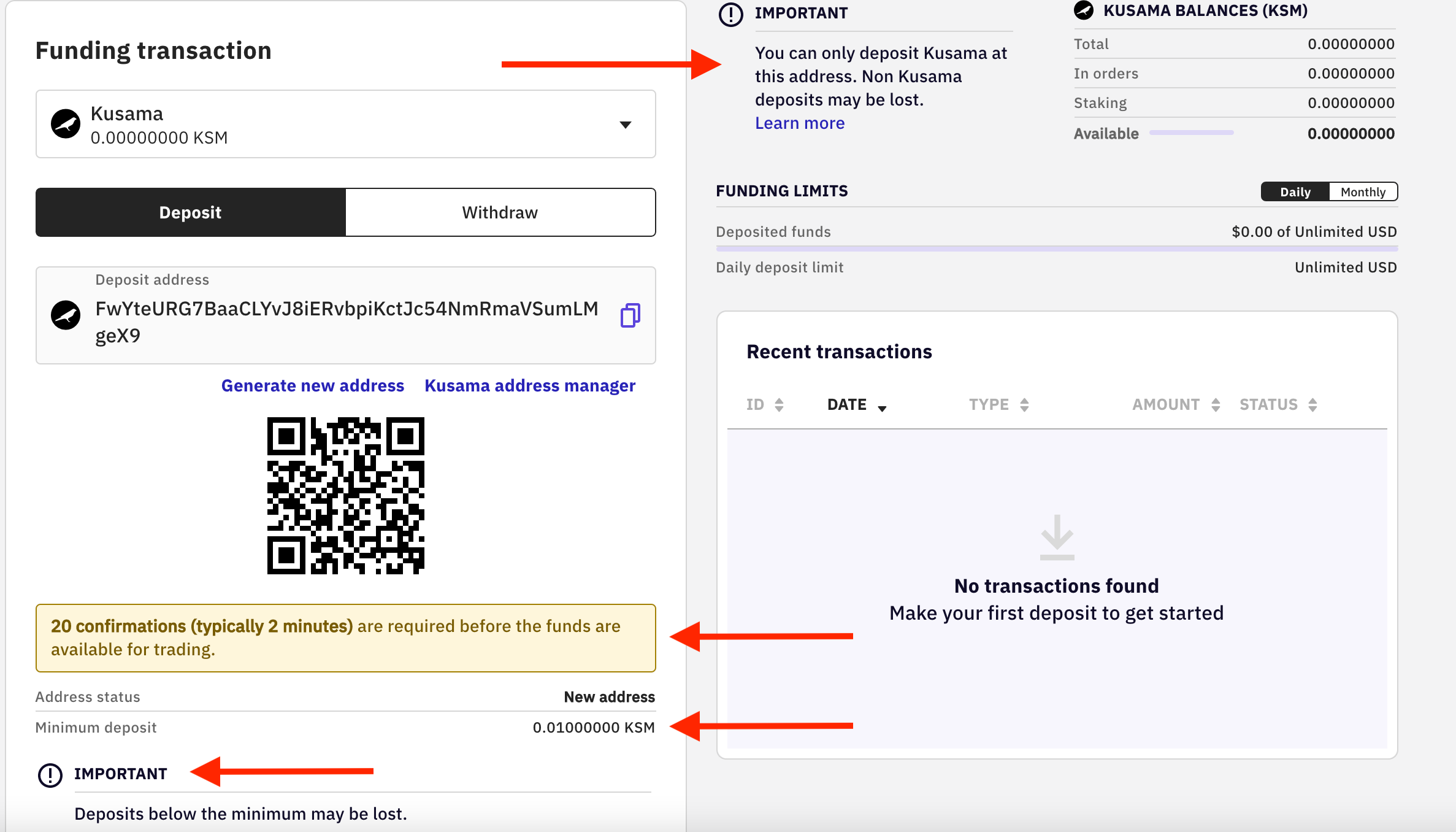Click the ID column header

click(x=756, y=405)
